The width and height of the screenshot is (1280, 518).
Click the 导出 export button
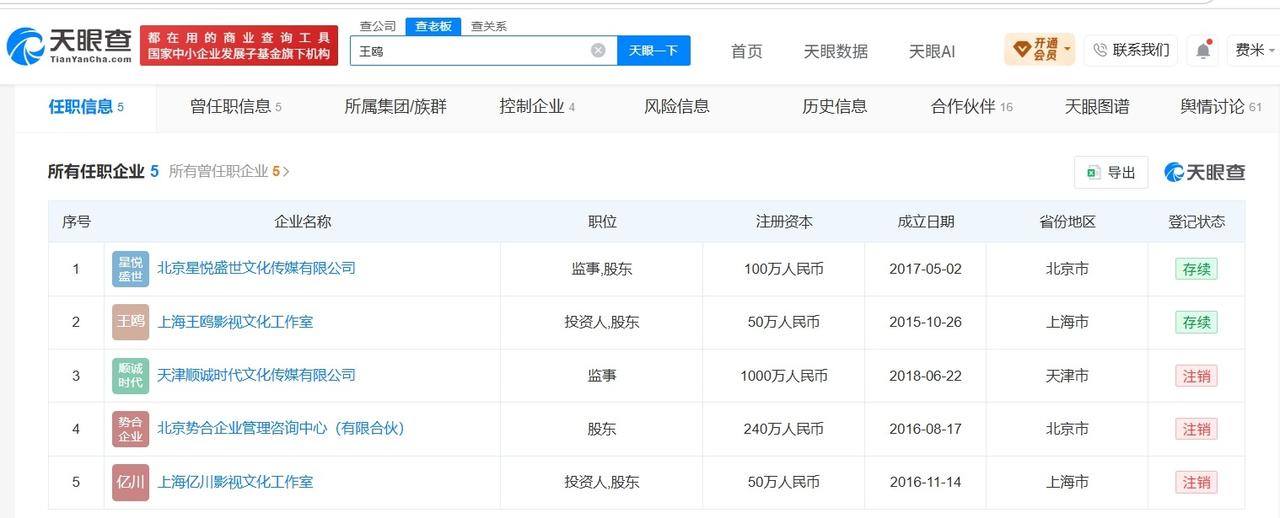(x=1111, y=172)
